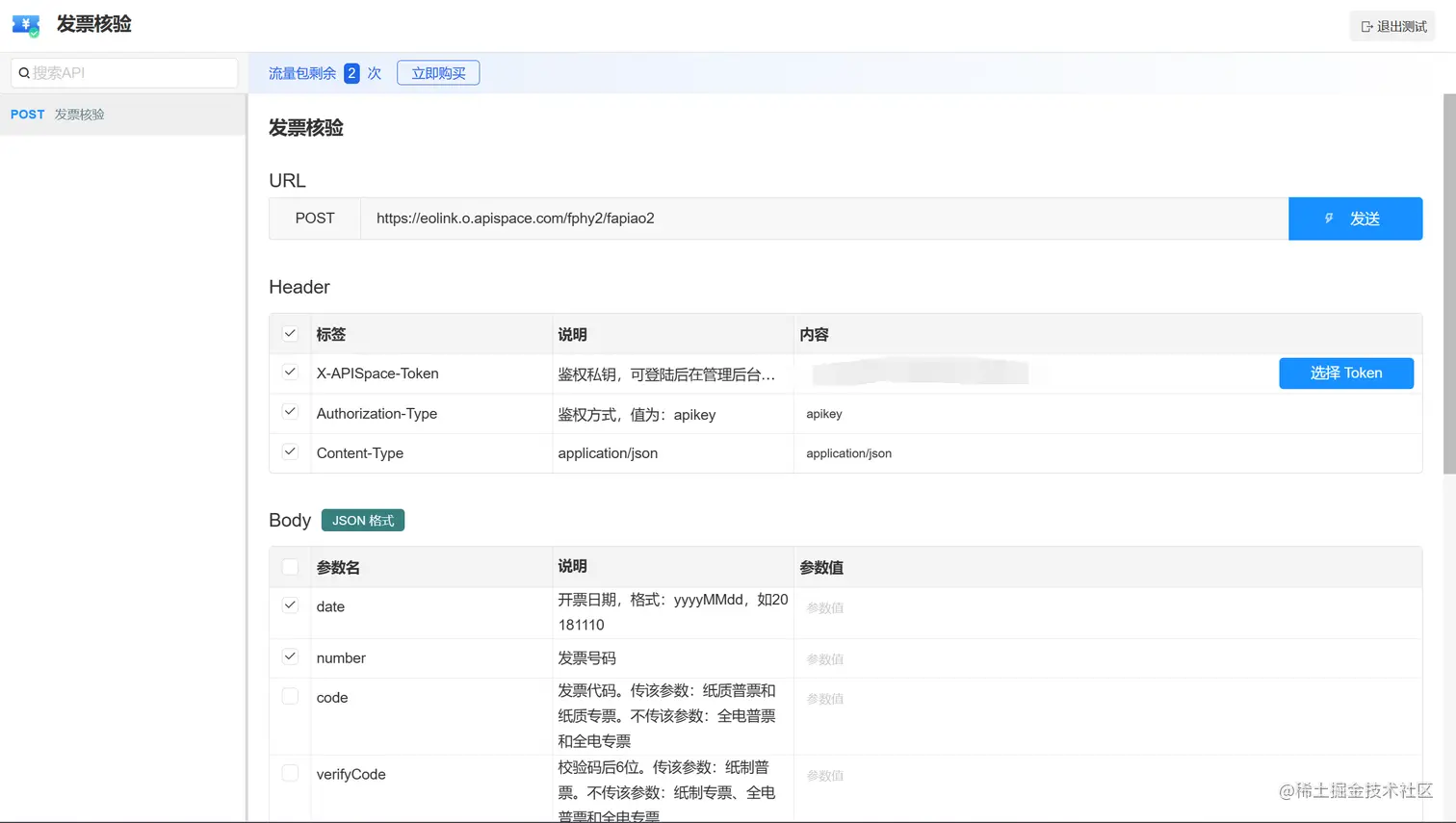Viewport: 1456px width, 823px height.
Task: Uncheck the X-APISpace-Token header checkbox
Action: pyautogui.click(x=290, y=372)
